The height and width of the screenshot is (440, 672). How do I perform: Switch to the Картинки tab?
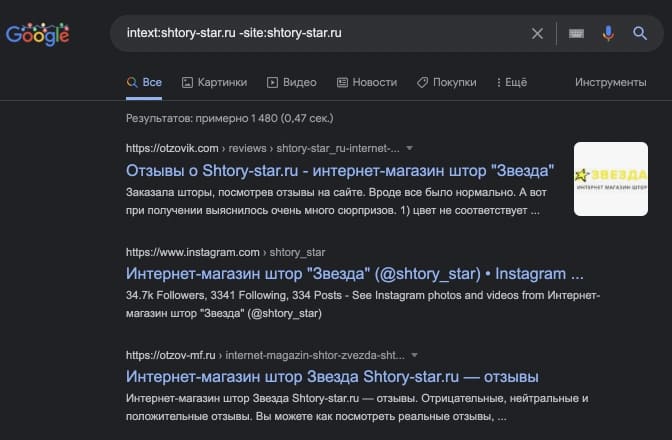coord(214,82)
